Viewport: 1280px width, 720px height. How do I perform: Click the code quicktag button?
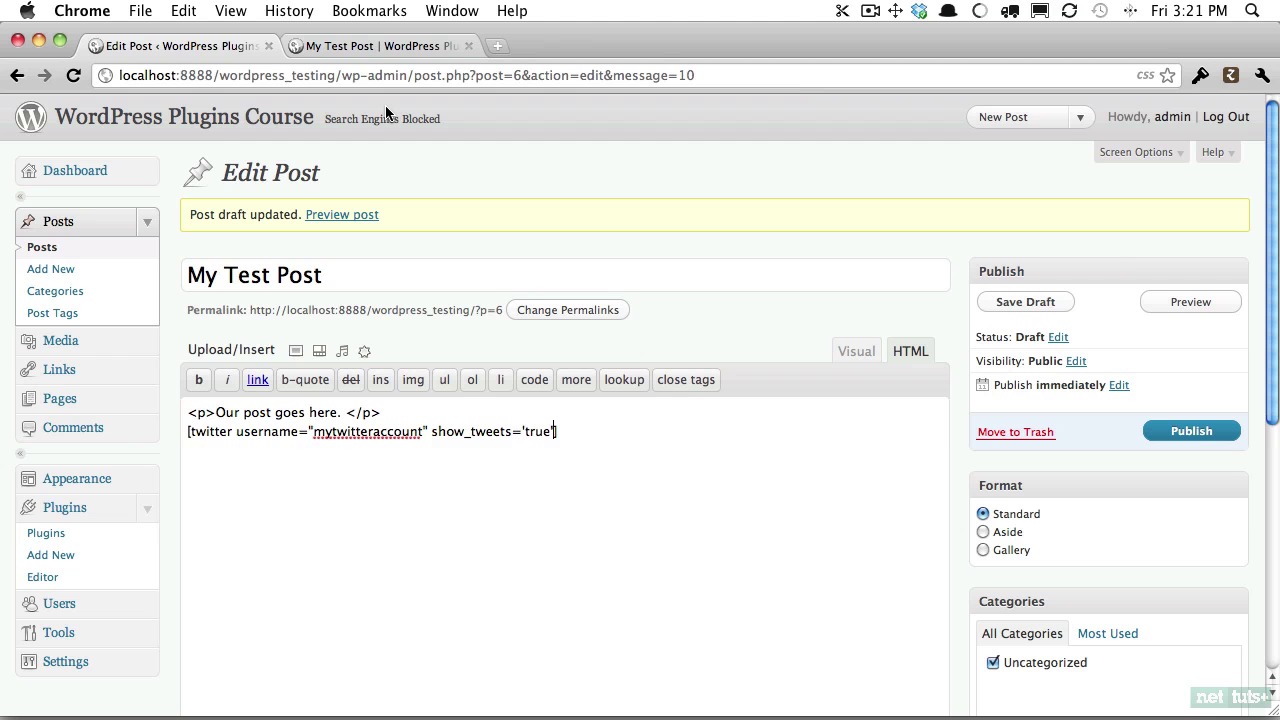[534, 380]
